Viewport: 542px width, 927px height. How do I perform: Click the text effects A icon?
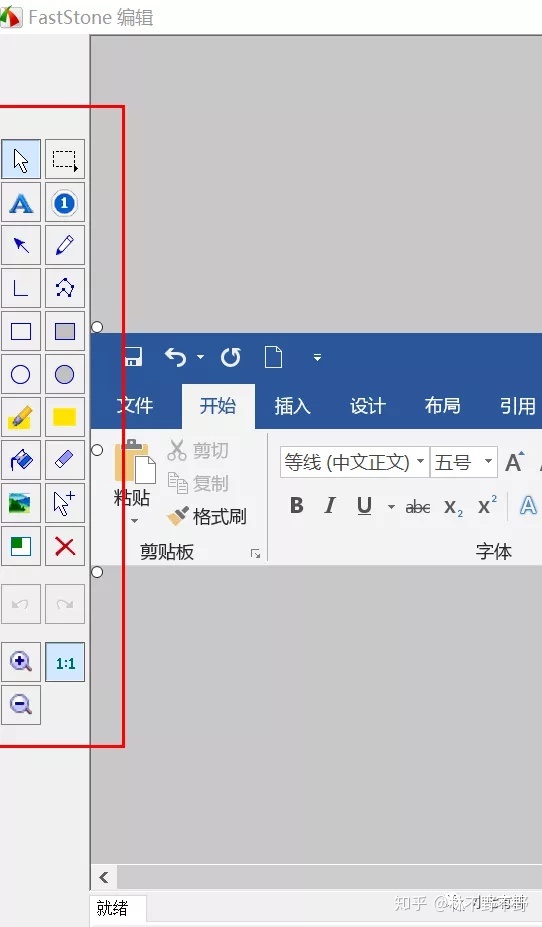(x=527, y=505)
